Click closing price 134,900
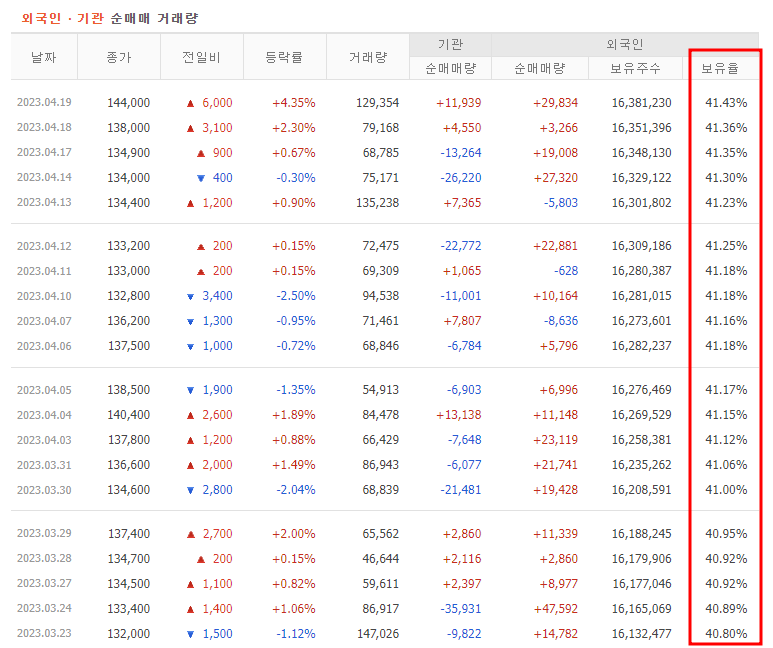 click(x=128, y=152)
